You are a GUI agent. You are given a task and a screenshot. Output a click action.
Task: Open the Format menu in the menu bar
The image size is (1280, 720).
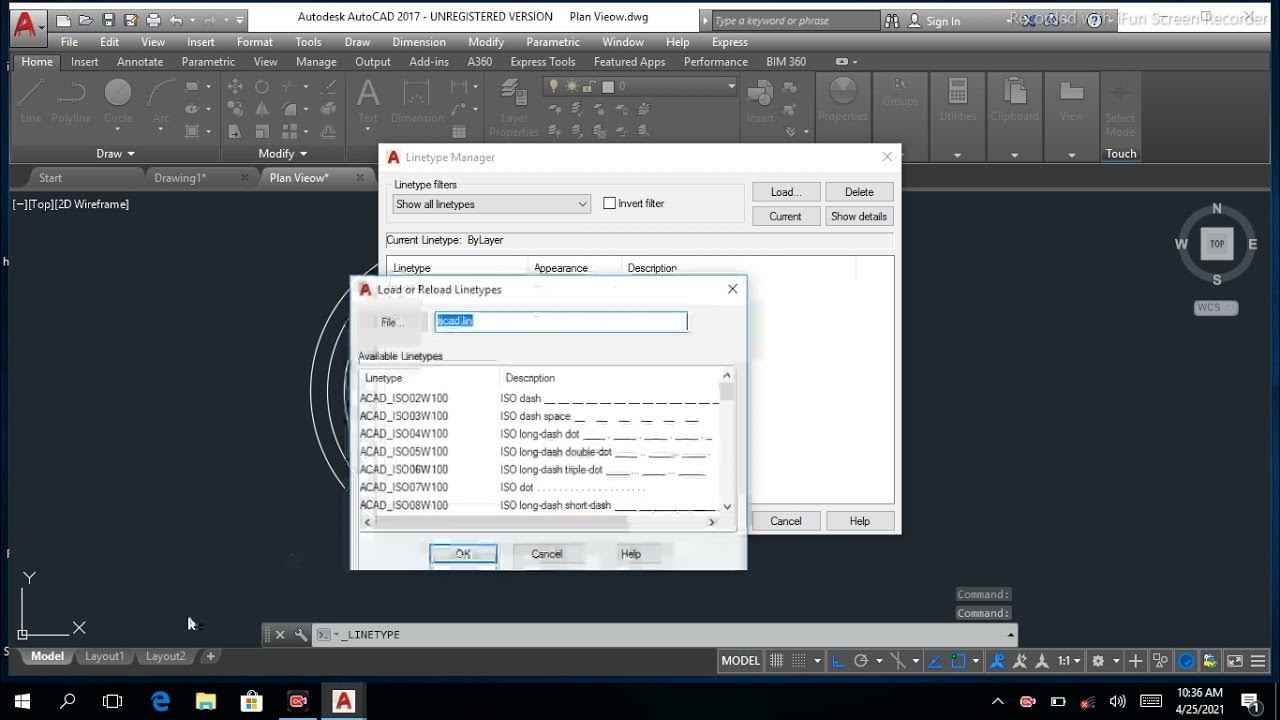coord(255,42)
